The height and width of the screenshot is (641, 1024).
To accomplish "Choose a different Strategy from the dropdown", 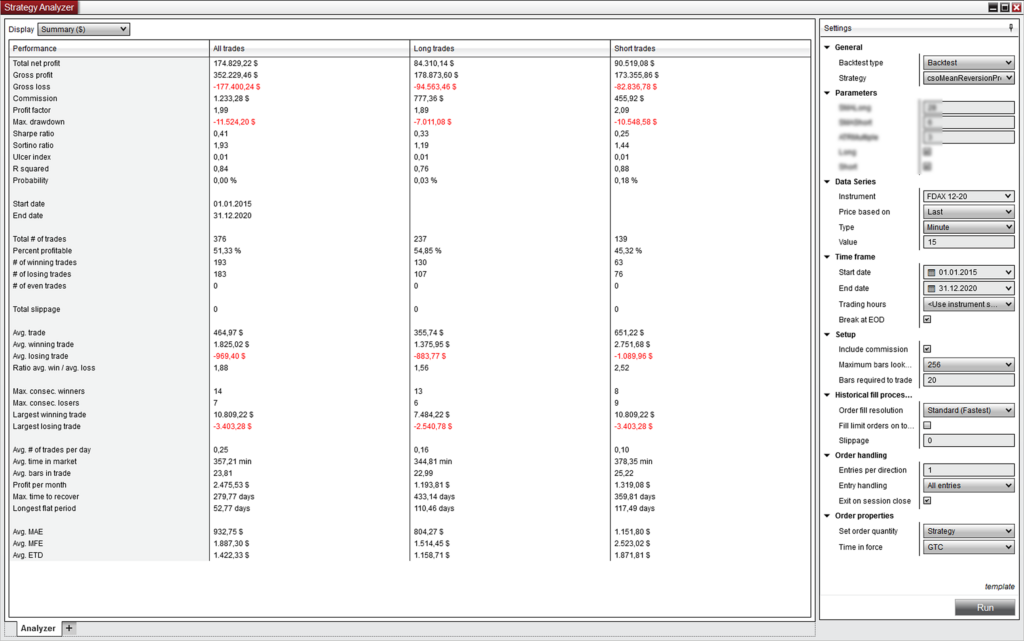I will coord(968,78).
